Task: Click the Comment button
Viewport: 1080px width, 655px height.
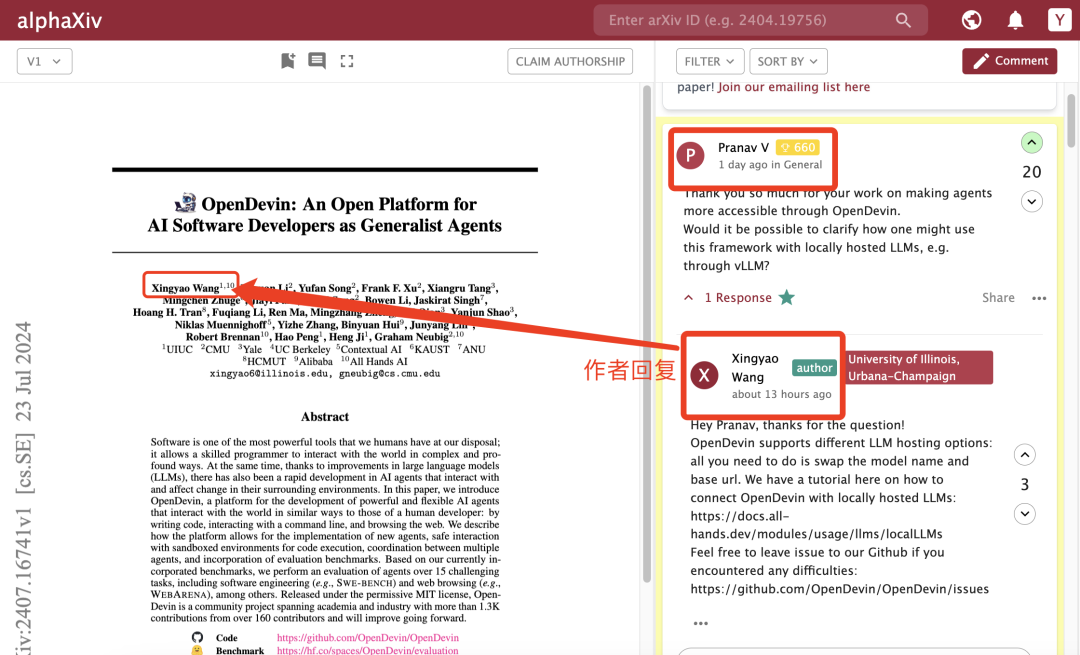Action: click(1010, 61)
